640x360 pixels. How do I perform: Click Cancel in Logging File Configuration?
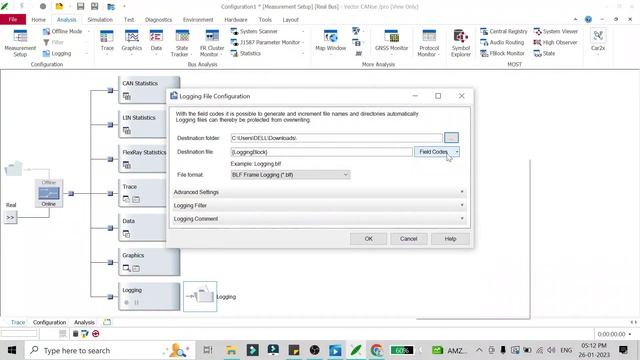409,239
